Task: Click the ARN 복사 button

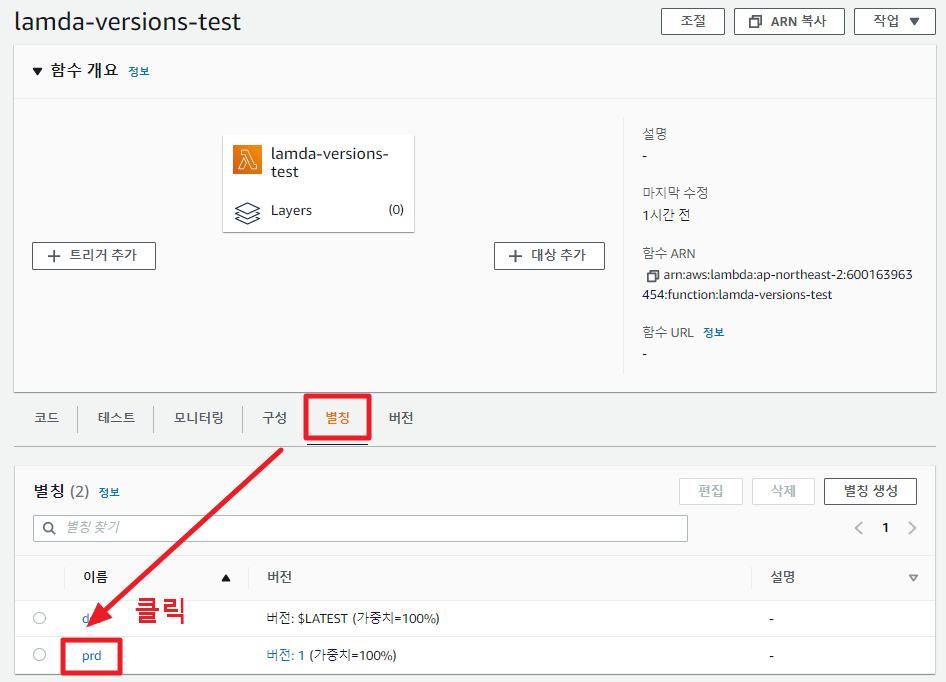Action: point(789,22)
